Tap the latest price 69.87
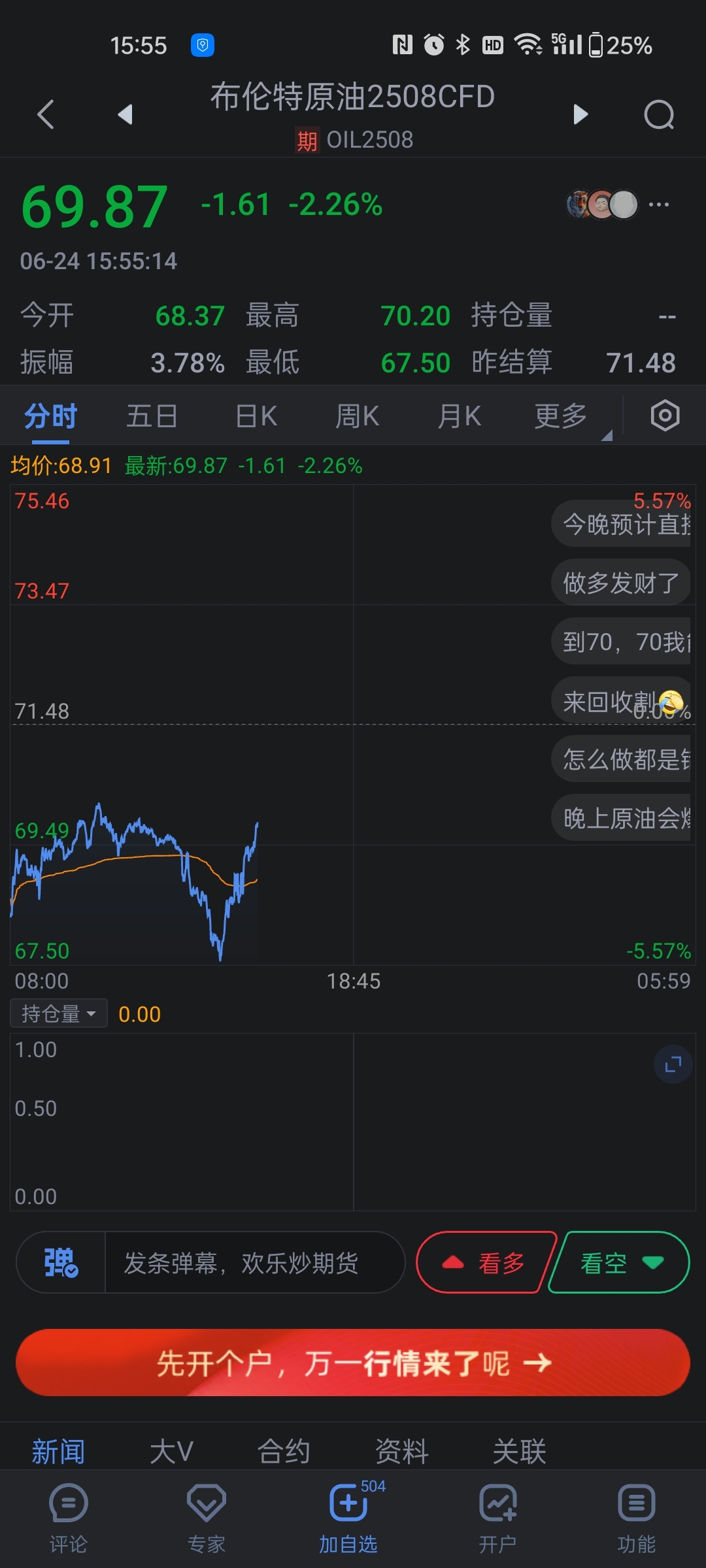Image resolution: width=706 pixels, height=1568 pixels. 94,206
